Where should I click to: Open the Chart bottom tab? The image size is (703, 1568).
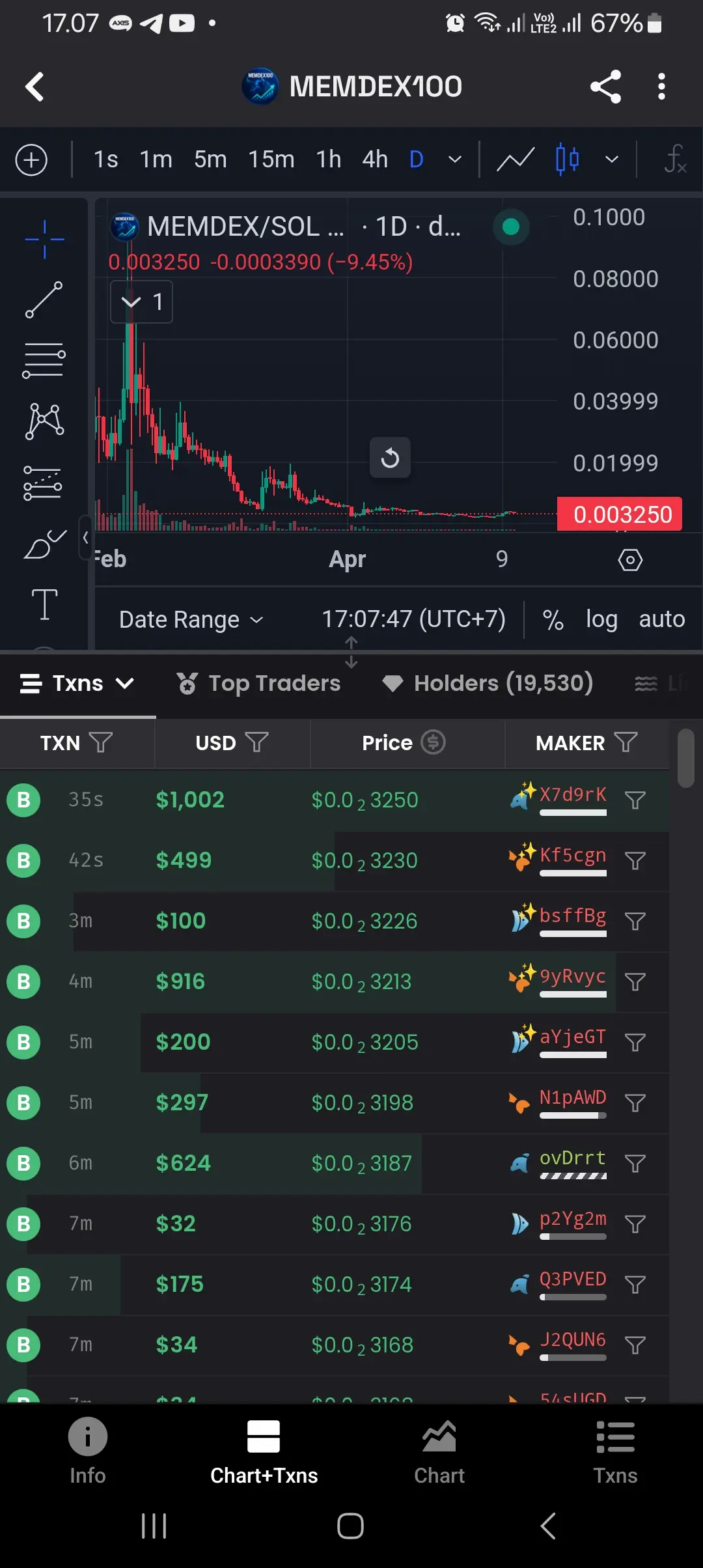(x=439, y=1452)
